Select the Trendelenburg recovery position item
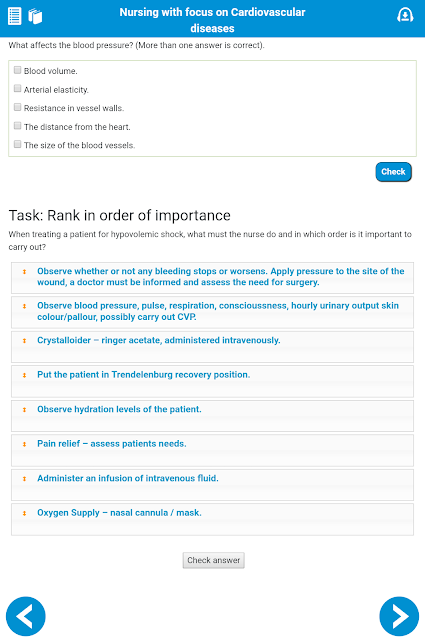Screen dimensions: 425x640 (x=212, y=381)
